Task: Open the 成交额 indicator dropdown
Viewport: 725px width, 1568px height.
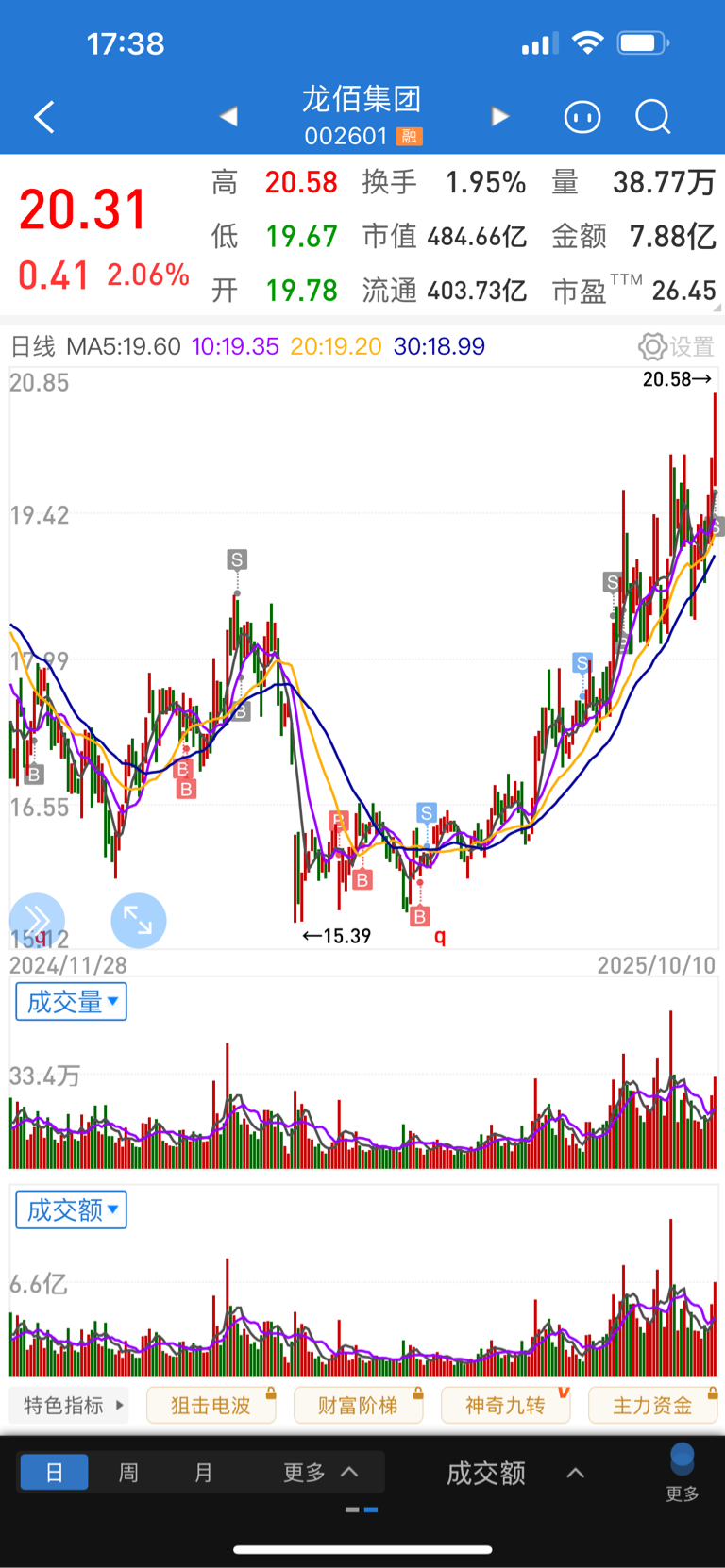Action: (71, 1209)
